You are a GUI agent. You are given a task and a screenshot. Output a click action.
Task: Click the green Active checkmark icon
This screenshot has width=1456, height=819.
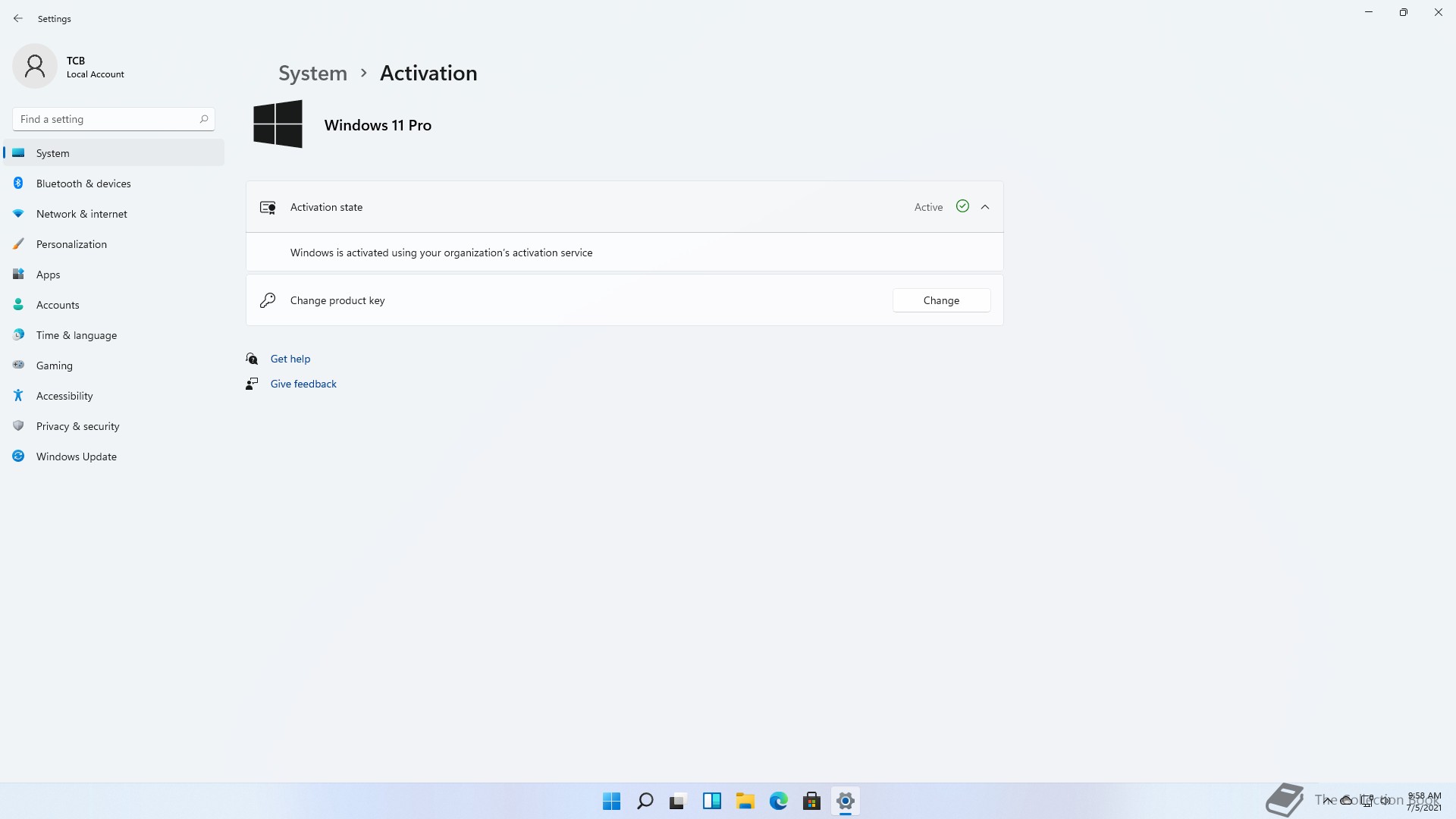(x=962, y=206)
